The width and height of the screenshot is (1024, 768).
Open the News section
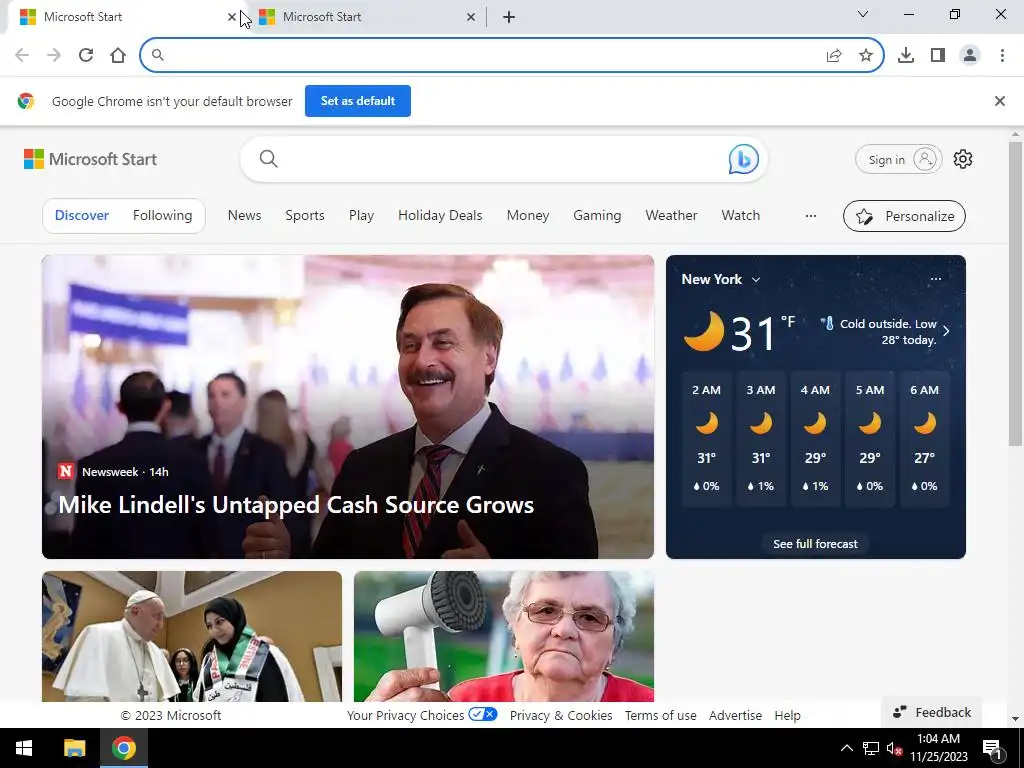coord(244,216)
